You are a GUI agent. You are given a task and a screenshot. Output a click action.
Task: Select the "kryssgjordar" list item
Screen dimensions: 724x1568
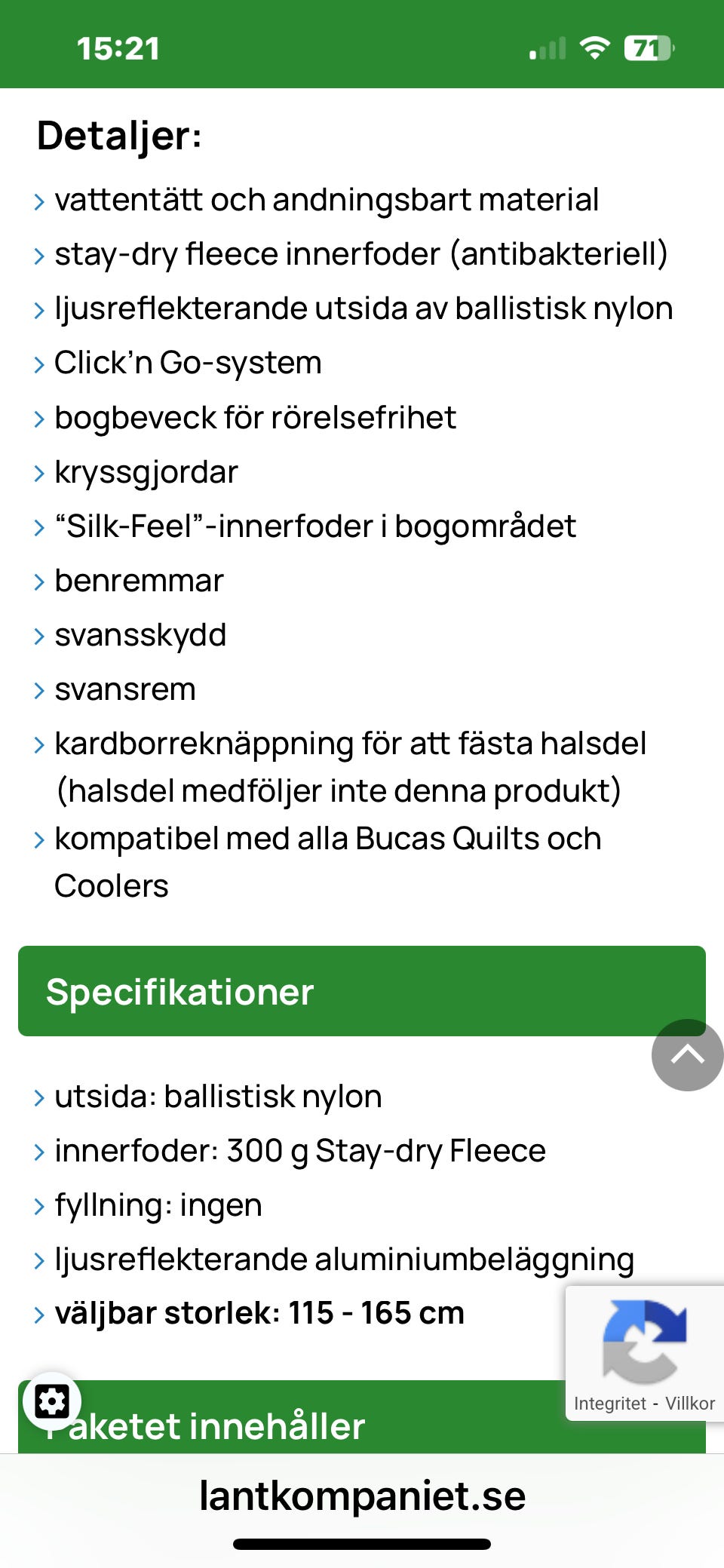(x=146, y=472)
